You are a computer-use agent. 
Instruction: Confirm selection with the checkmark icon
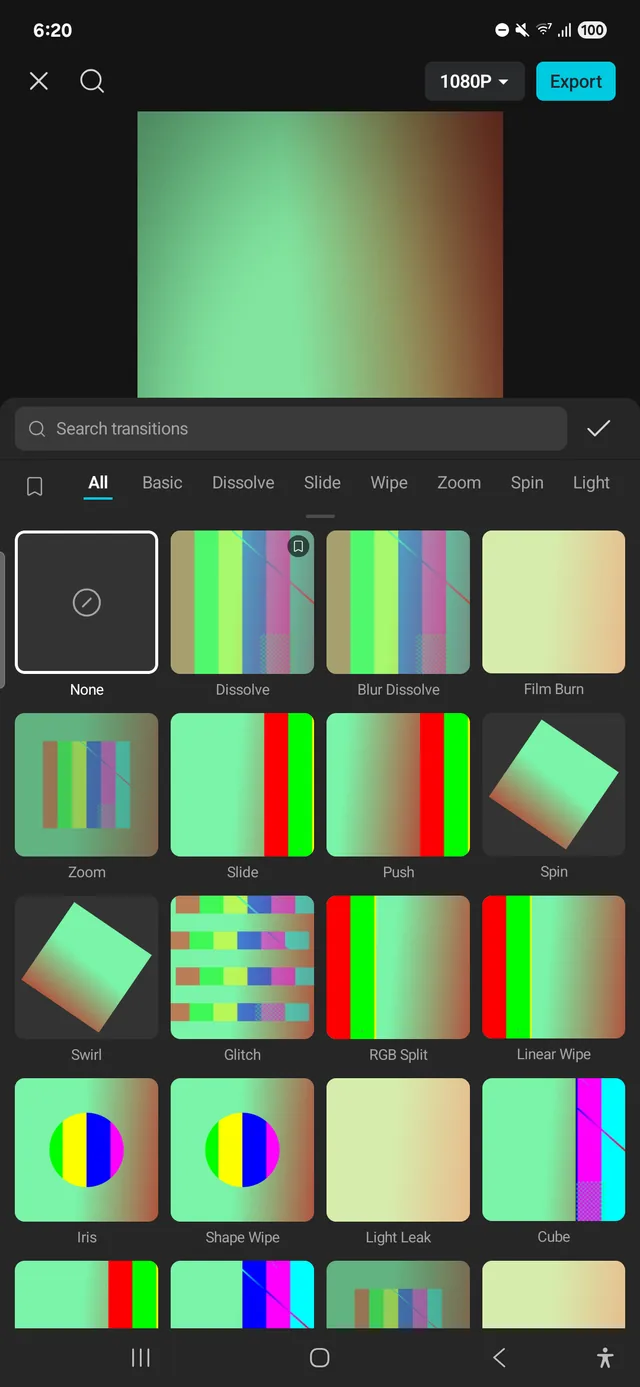[598, 429]
